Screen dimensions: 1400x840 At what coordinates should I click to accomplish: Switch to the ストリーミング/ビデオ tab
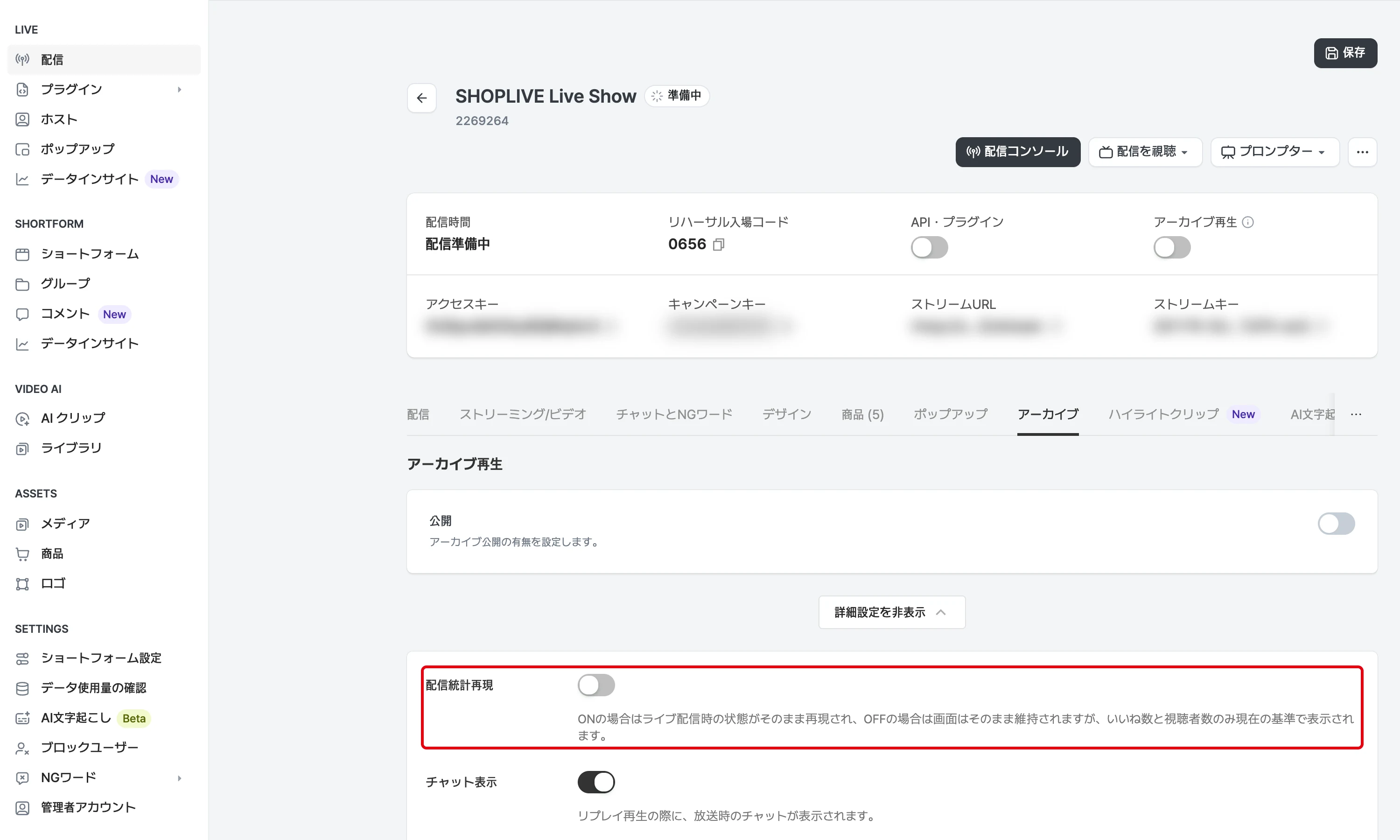click(522, 414)
